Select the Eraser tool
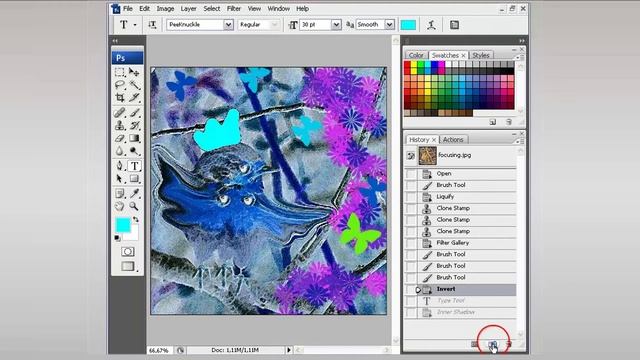Screen dimensions: 640x360 [x=120, y=138]
